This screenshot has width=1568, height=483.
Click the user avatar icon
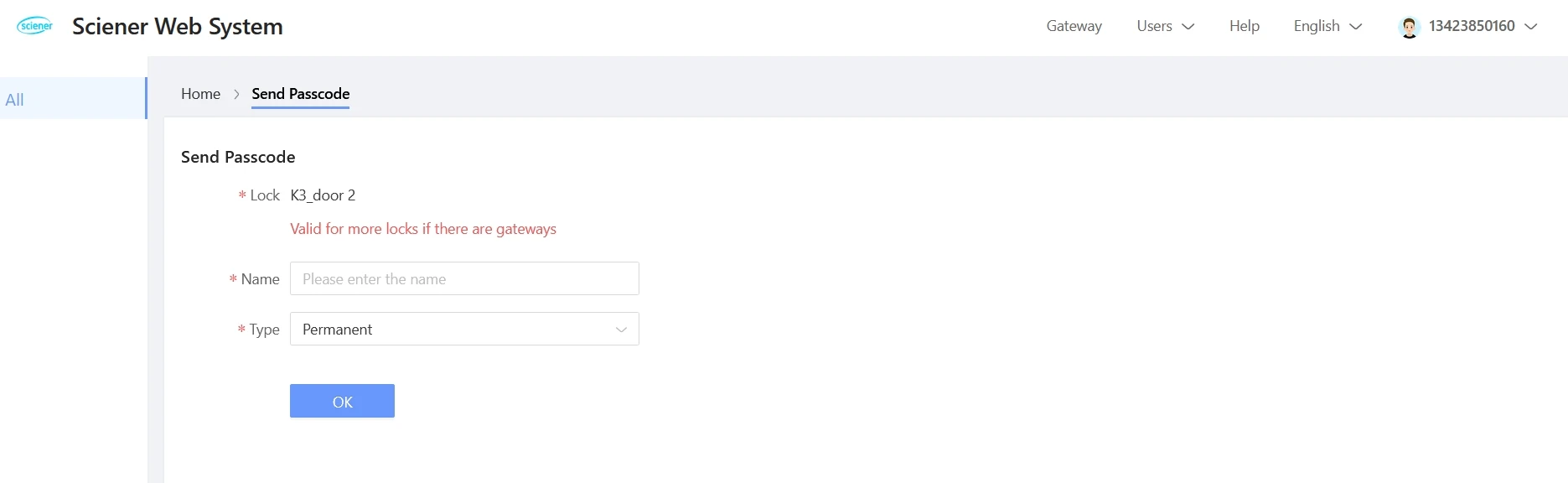pos(1410,27)
